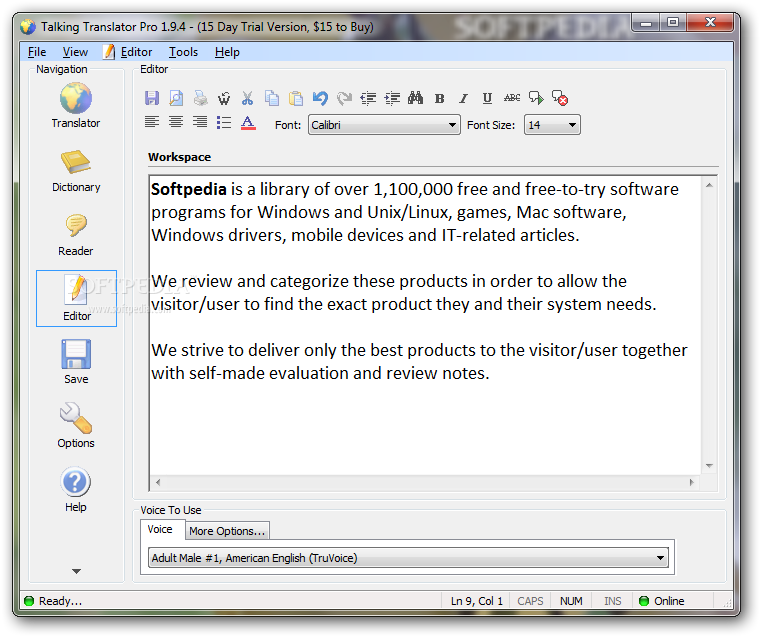The width and height of the screenshot is (761, 637).
Task: Click the Word export icon
Action: coord(224,98)
